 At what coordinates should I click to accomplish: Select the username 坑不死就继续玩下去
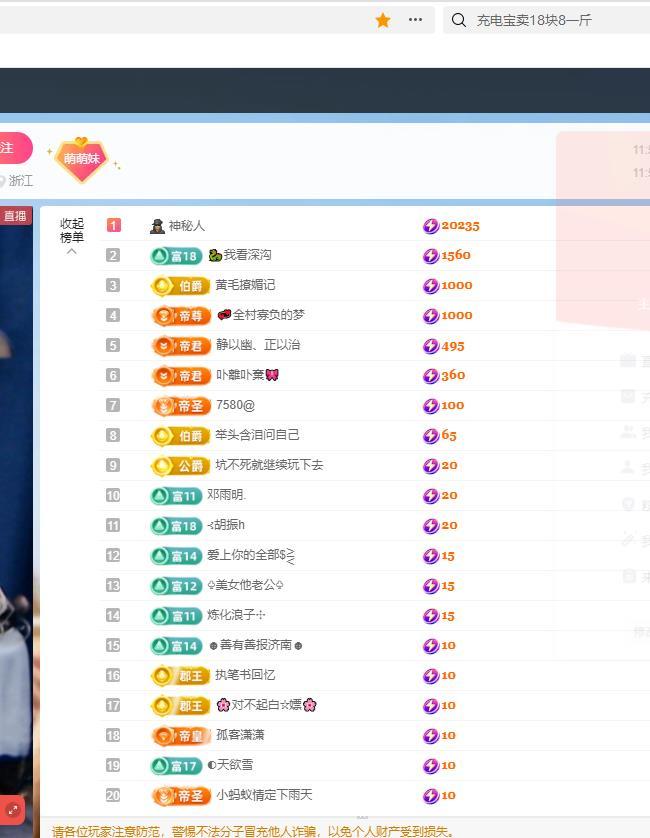pyautogui.click(x=269, y=465)
